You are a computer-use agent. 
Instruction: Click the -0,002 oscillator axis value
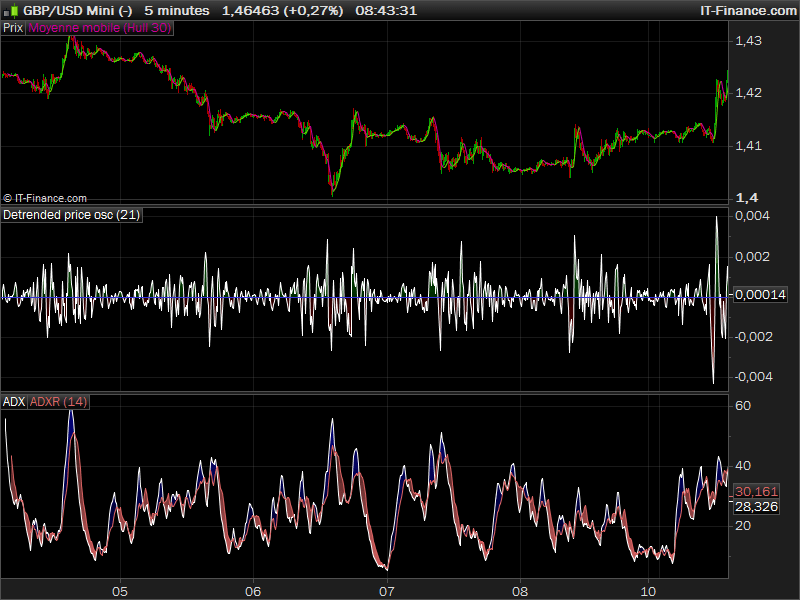tap(753, 337)
